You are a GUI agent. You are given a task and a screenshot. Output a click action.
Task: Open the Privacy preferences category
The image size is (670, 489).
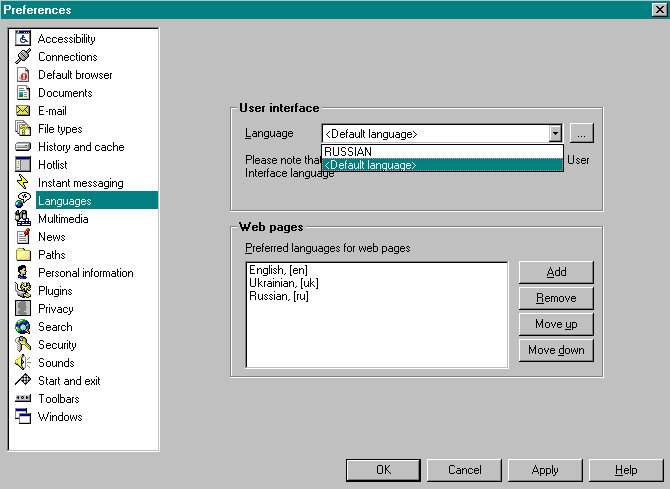(x=55, y=309)
